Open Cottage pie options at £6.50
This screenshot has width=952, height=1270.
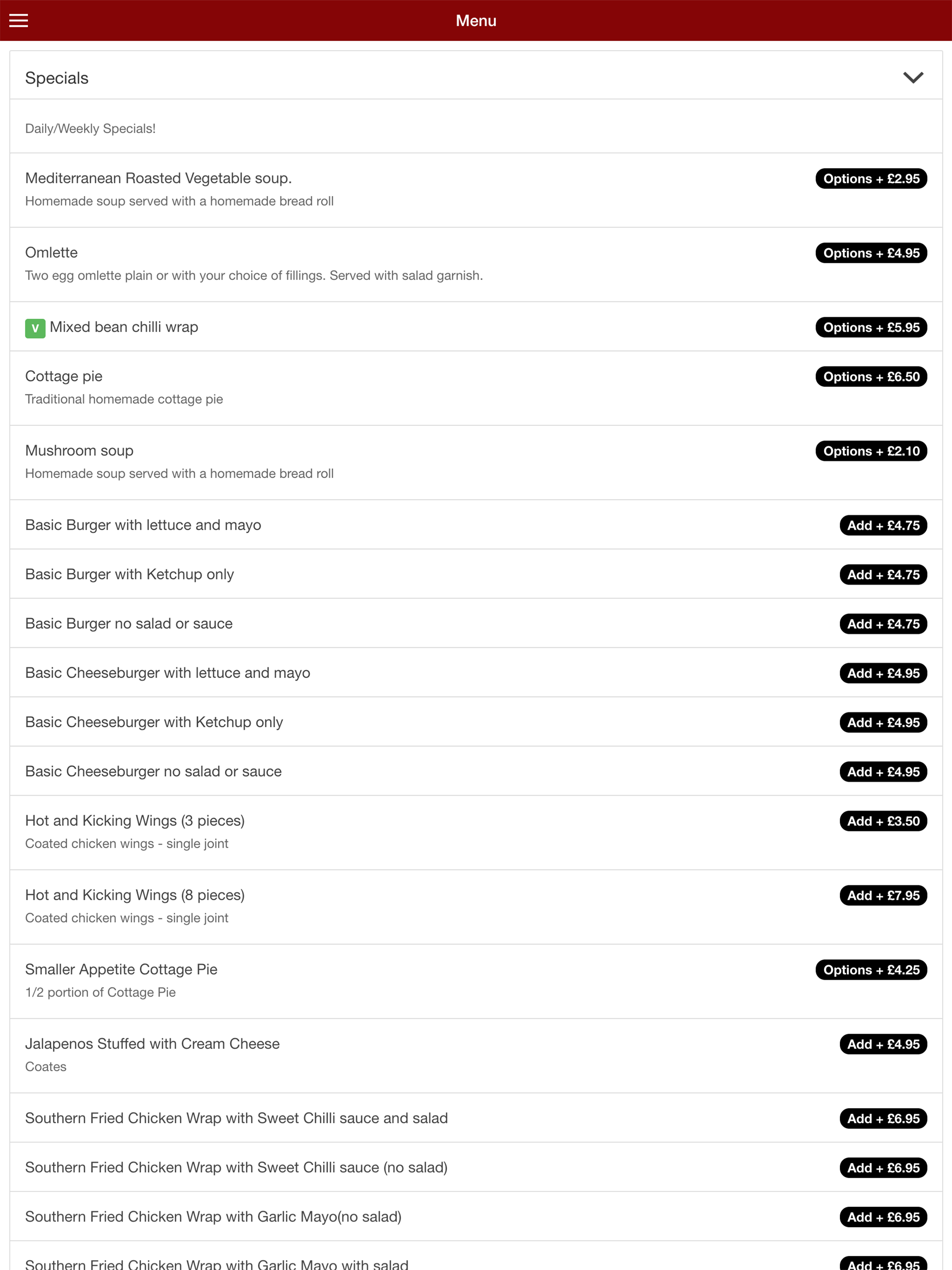click(871, 377)
